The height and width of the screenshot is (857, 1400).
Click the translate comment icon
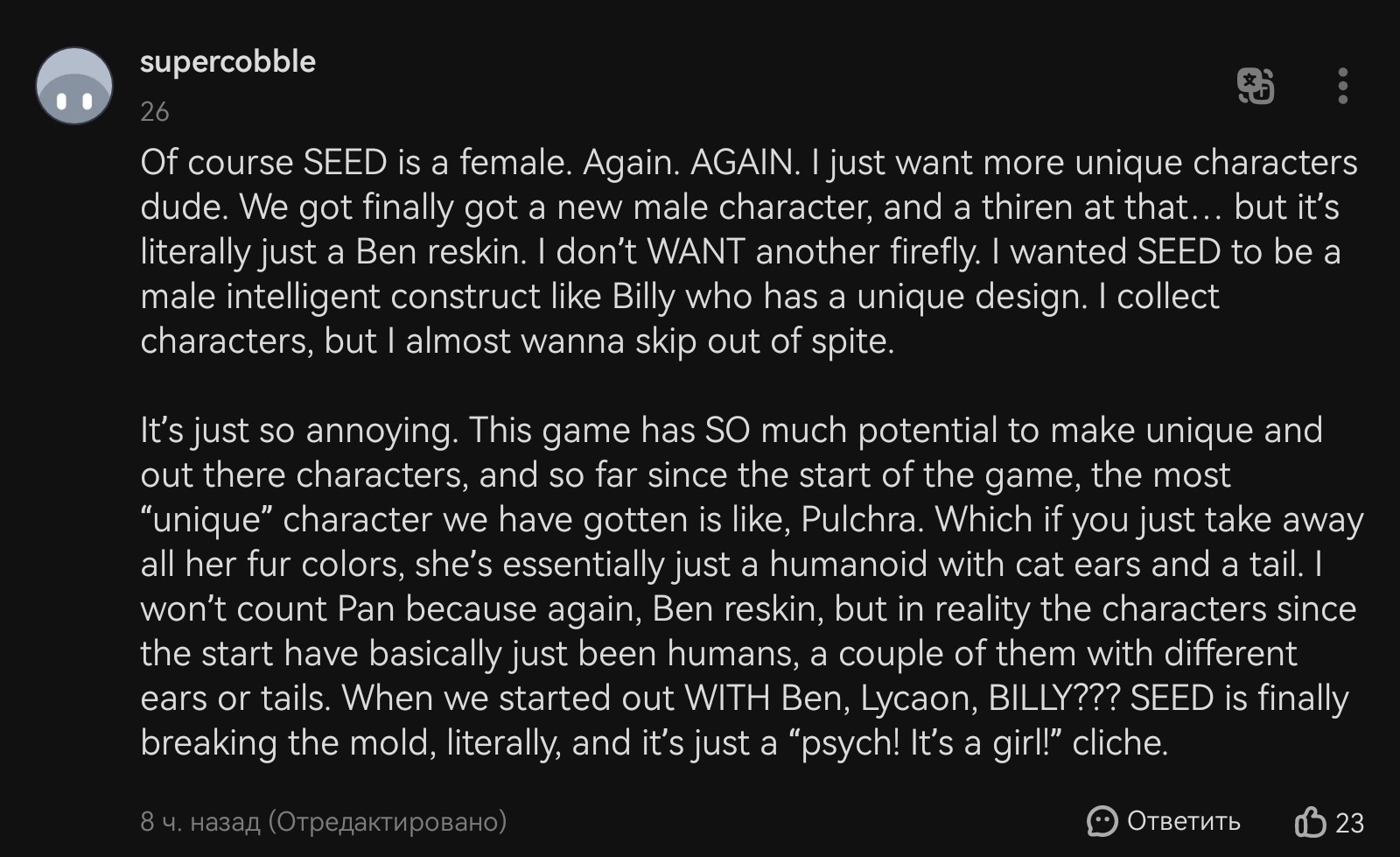[1256, 86]
